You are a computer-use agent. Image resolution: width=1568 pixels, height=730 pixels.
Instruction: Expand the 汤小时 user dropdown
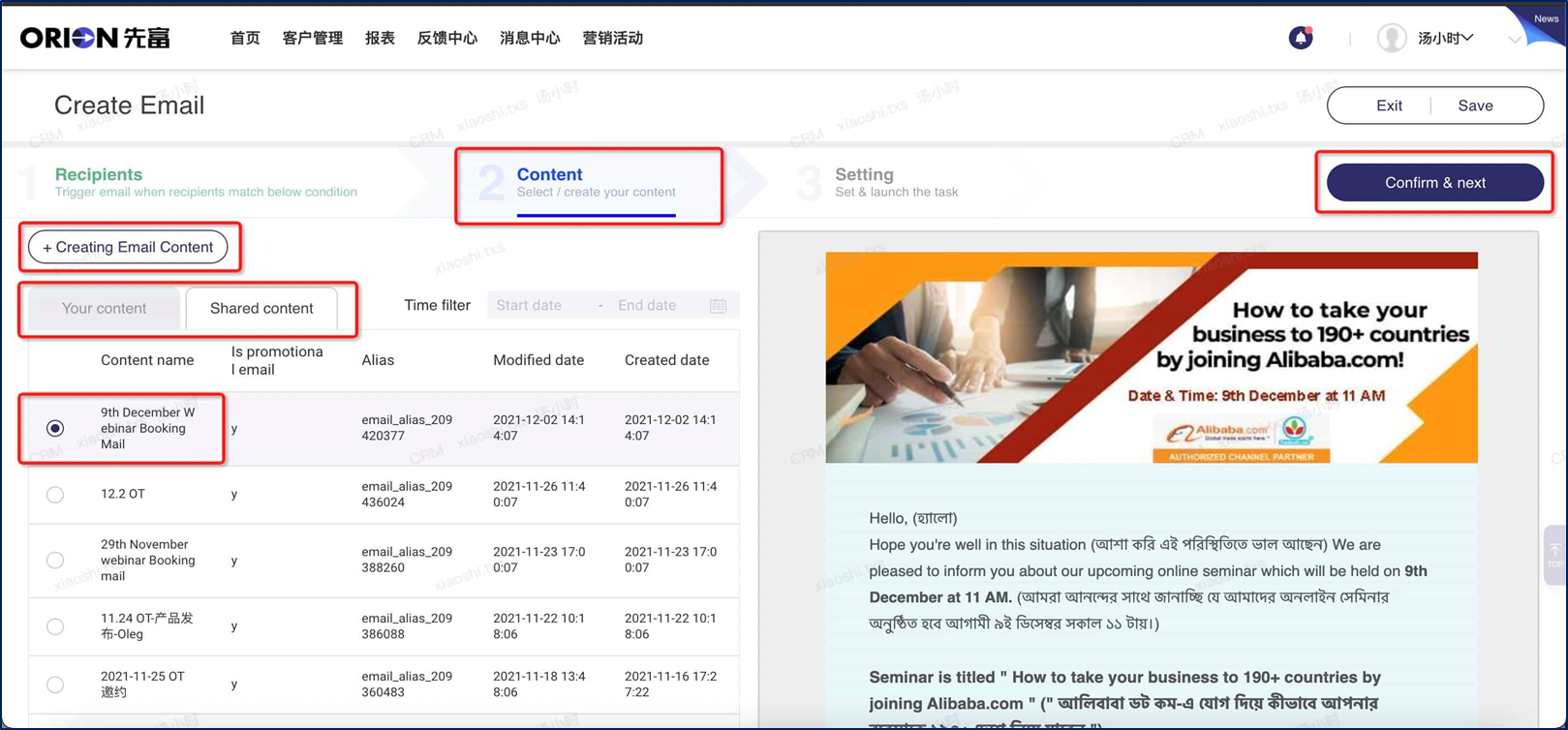(1446, 38)
